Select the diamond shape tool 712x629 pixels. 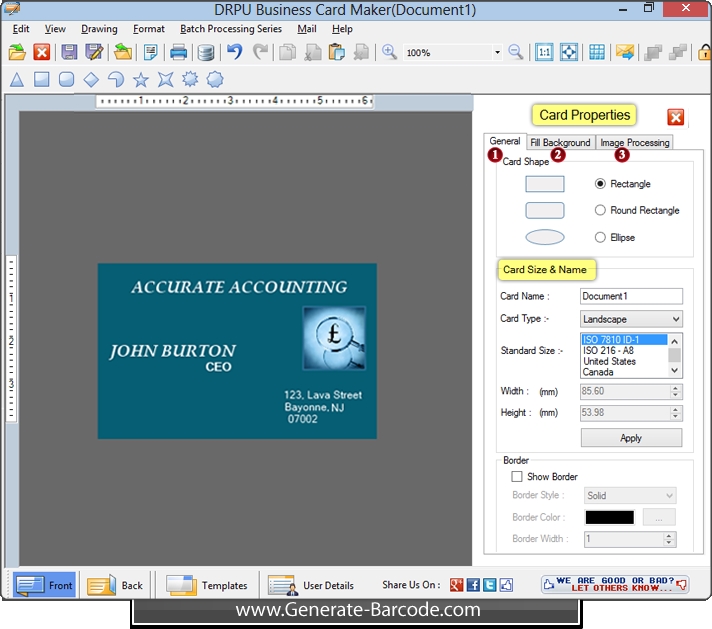coord(91,80)
